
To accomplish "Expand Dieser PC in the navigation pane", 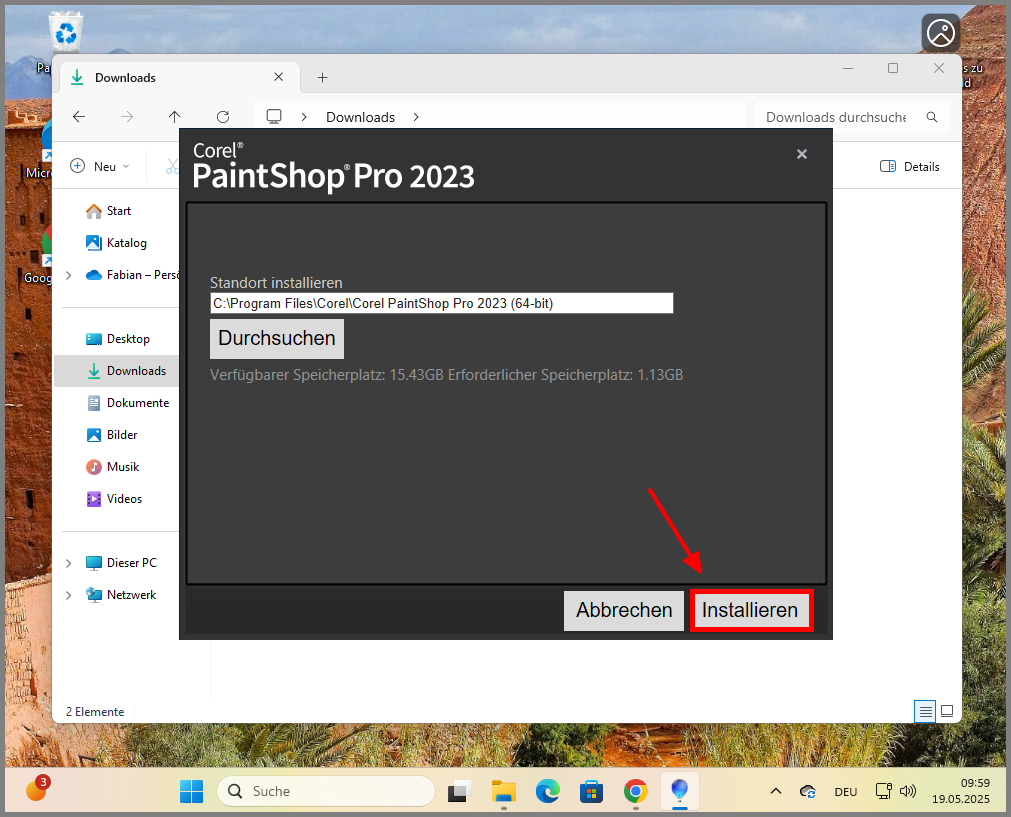I will [x=68, y=562].
